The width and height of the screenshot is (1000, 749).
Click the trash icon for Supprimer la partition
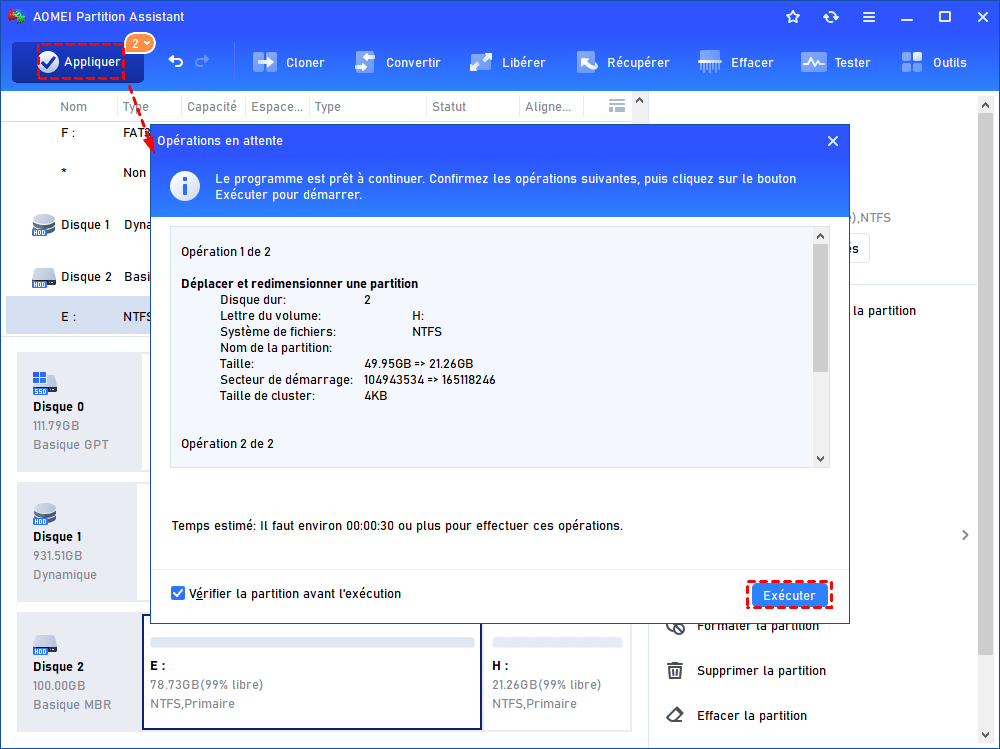click(675, 671)
